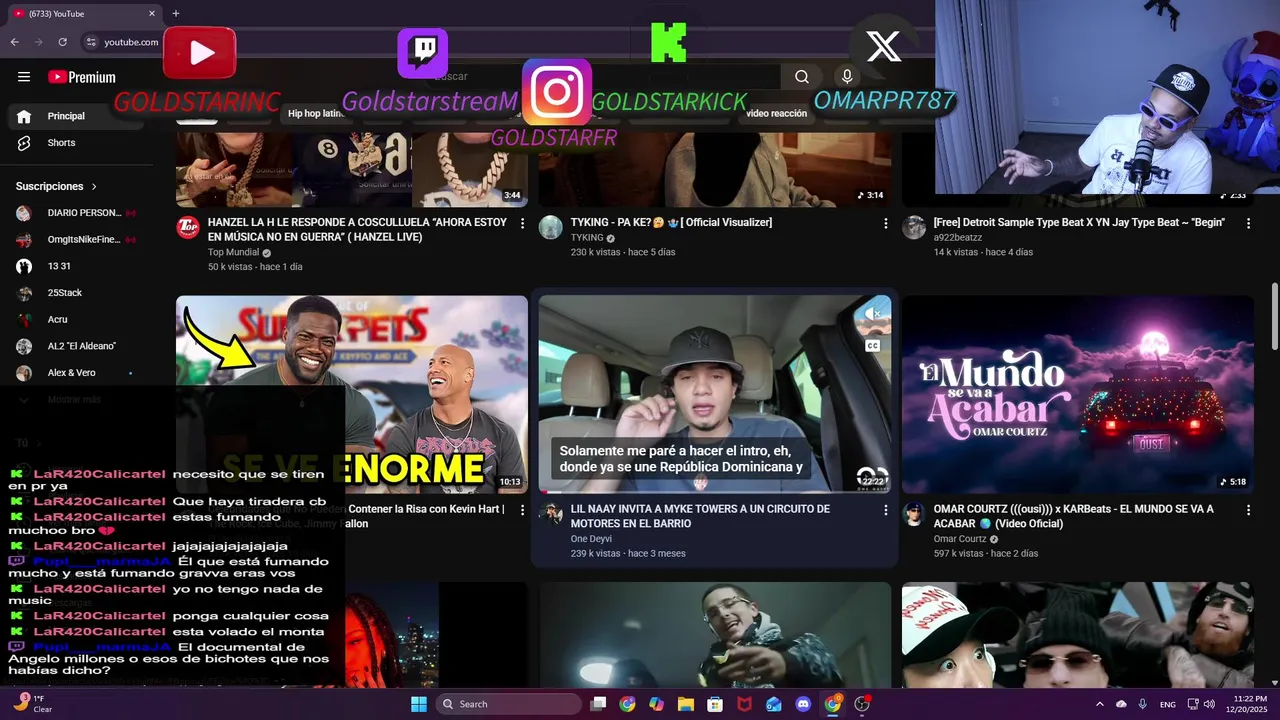Open Alex & Vero subscription
Viewport: 1280px width, 720px height.
76,373
